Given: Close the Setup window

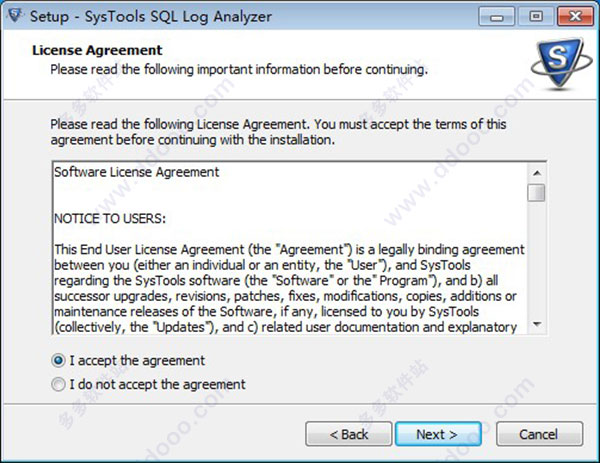Looking at the screenshot, I should click(x=575, y=17).
